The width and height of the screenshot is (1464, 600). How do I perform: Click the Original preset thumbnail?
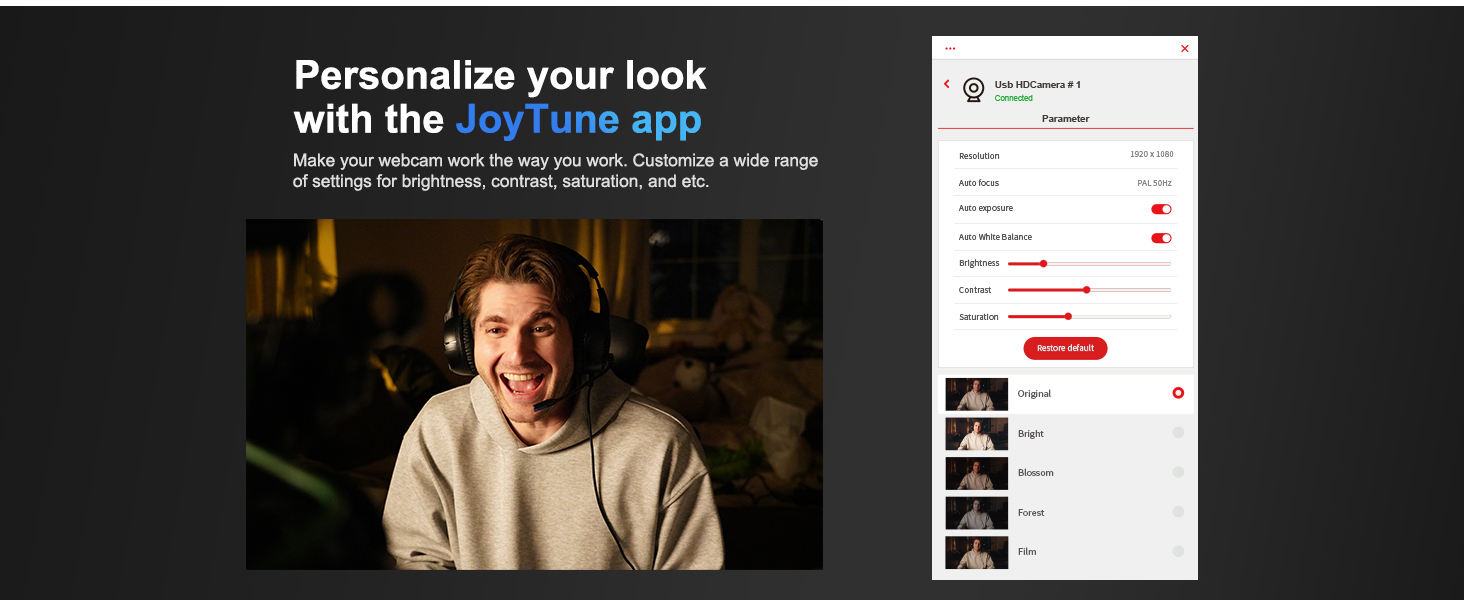(976, 394)
